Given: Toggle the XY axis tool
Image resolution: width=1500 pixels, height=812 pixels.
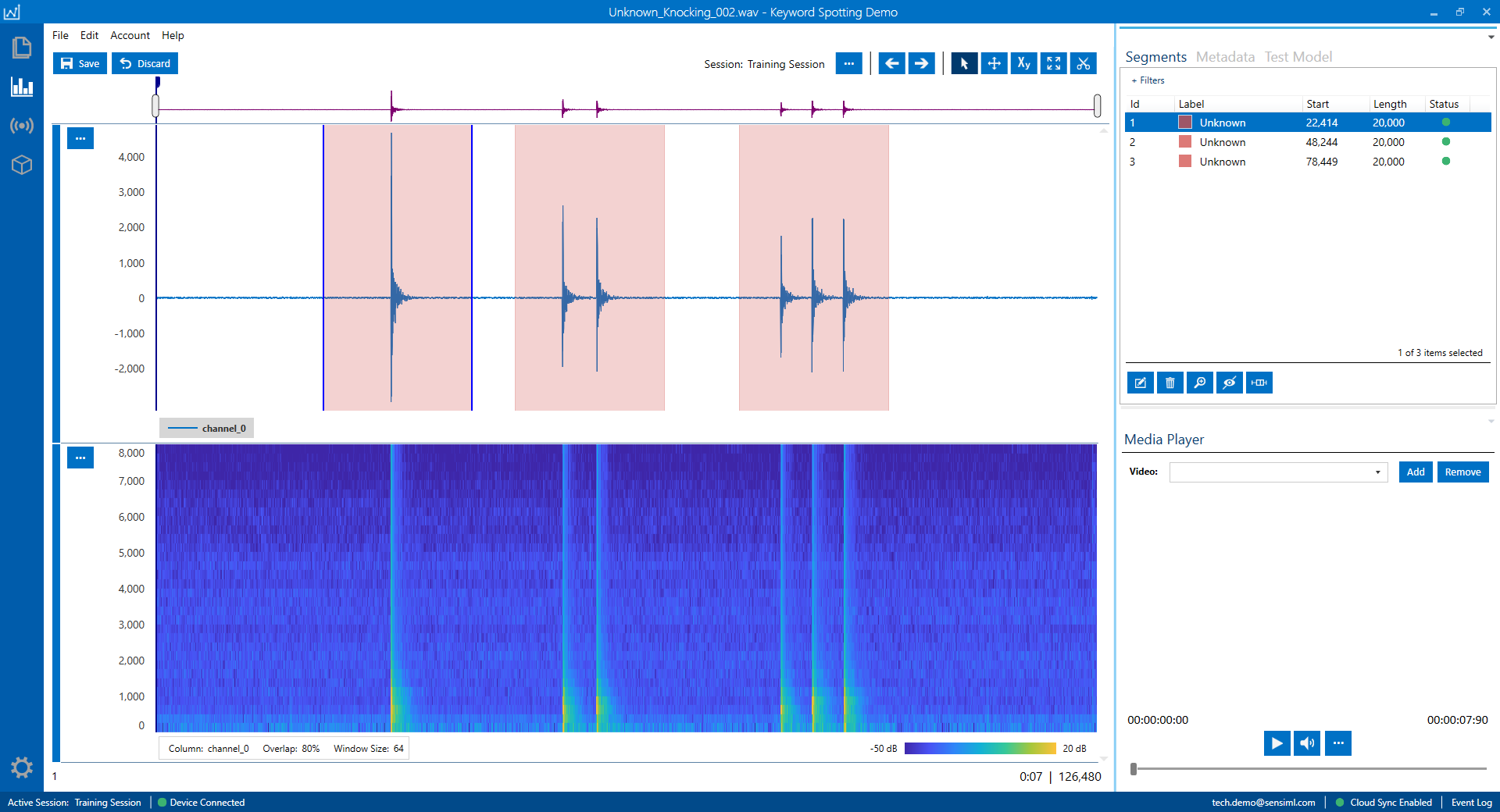Looking at the screenshot, I should (x=1023, y=63).
